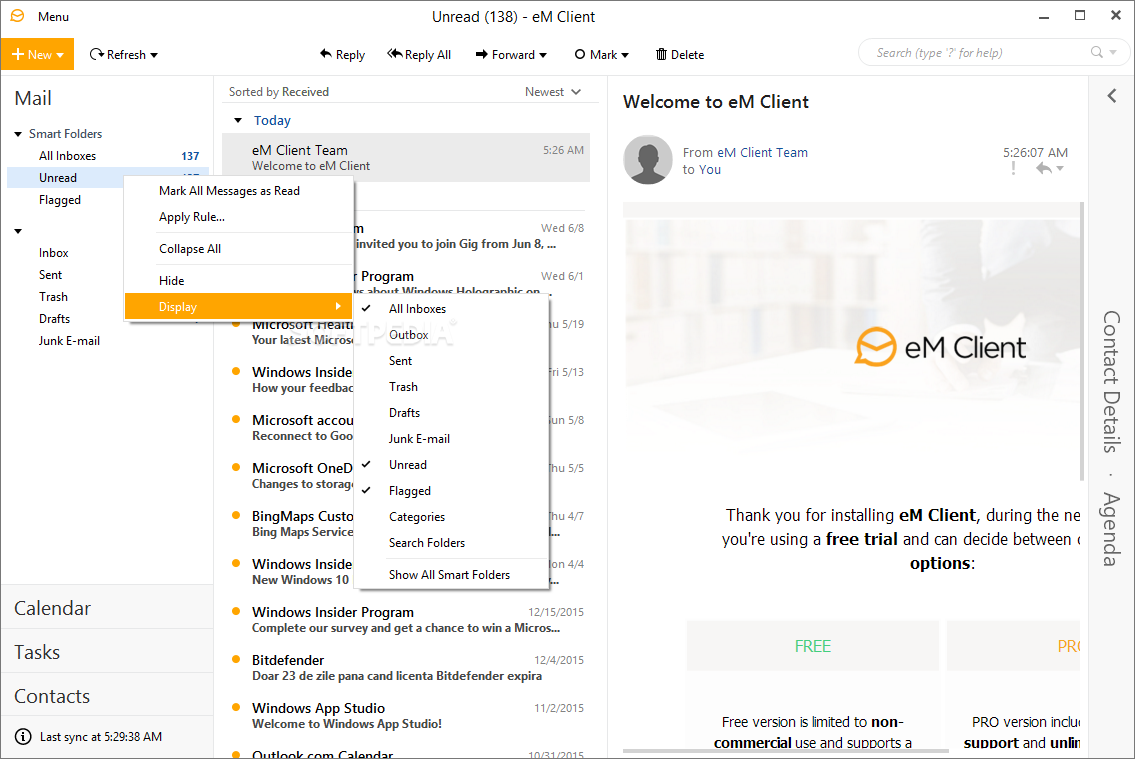The width and height of the screenshot is (1135, 759).
Task: Click the eM Client logo icon in the title bar
Action: (17, 16)
